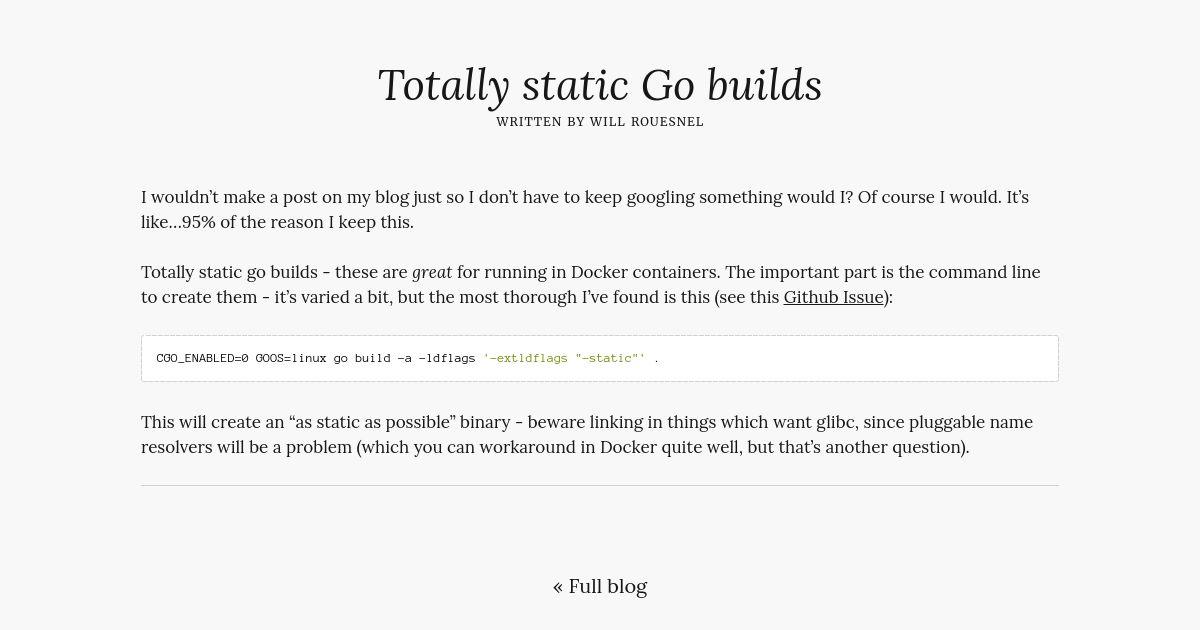Screen dimensions: 1200x630
Task: Click the green '-extldflags "-static"' string
Action: [x=564, y=358]
